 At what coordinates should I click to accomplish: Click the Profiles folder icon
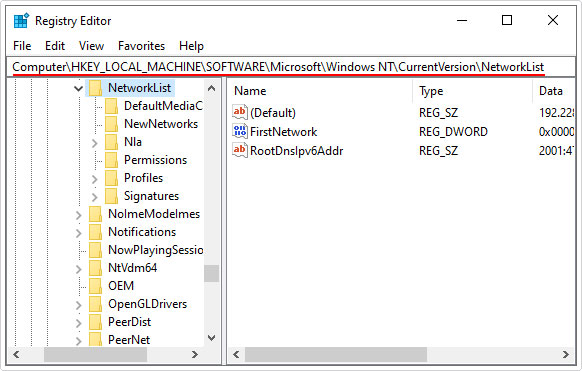[x=111, y=178]
